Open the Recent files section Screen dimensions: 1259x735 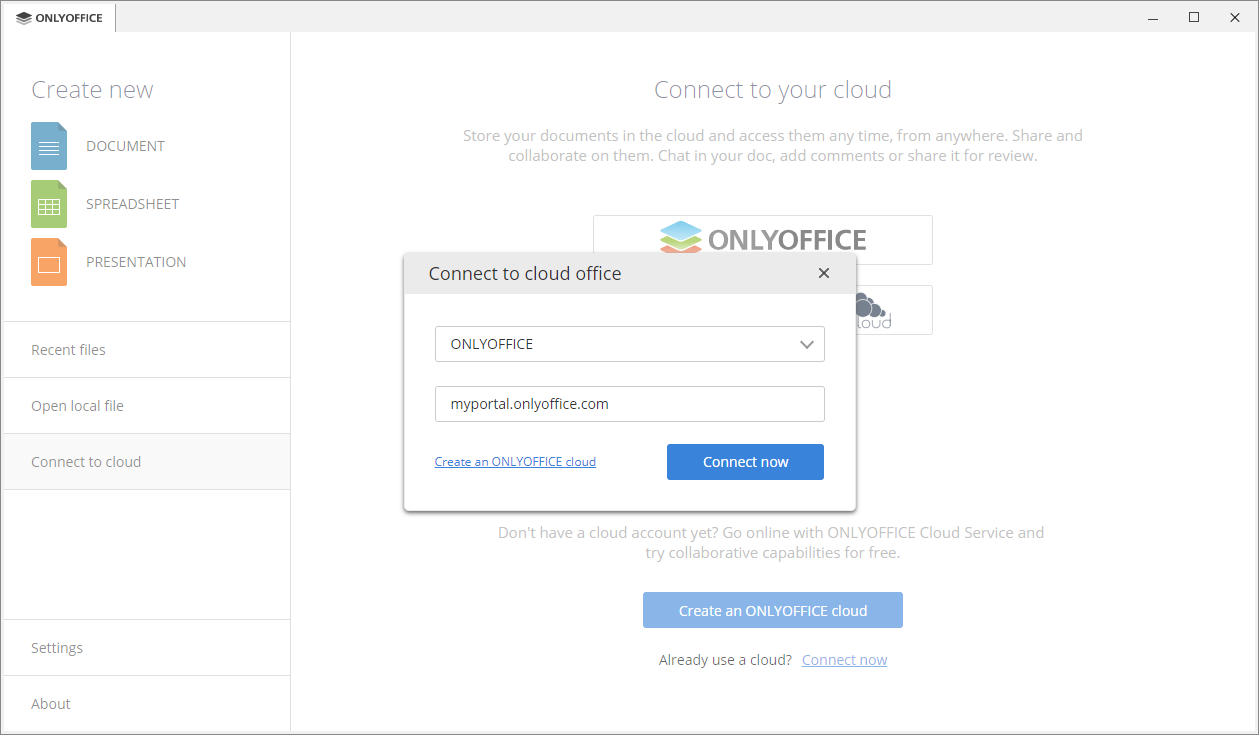click(147, 350)
